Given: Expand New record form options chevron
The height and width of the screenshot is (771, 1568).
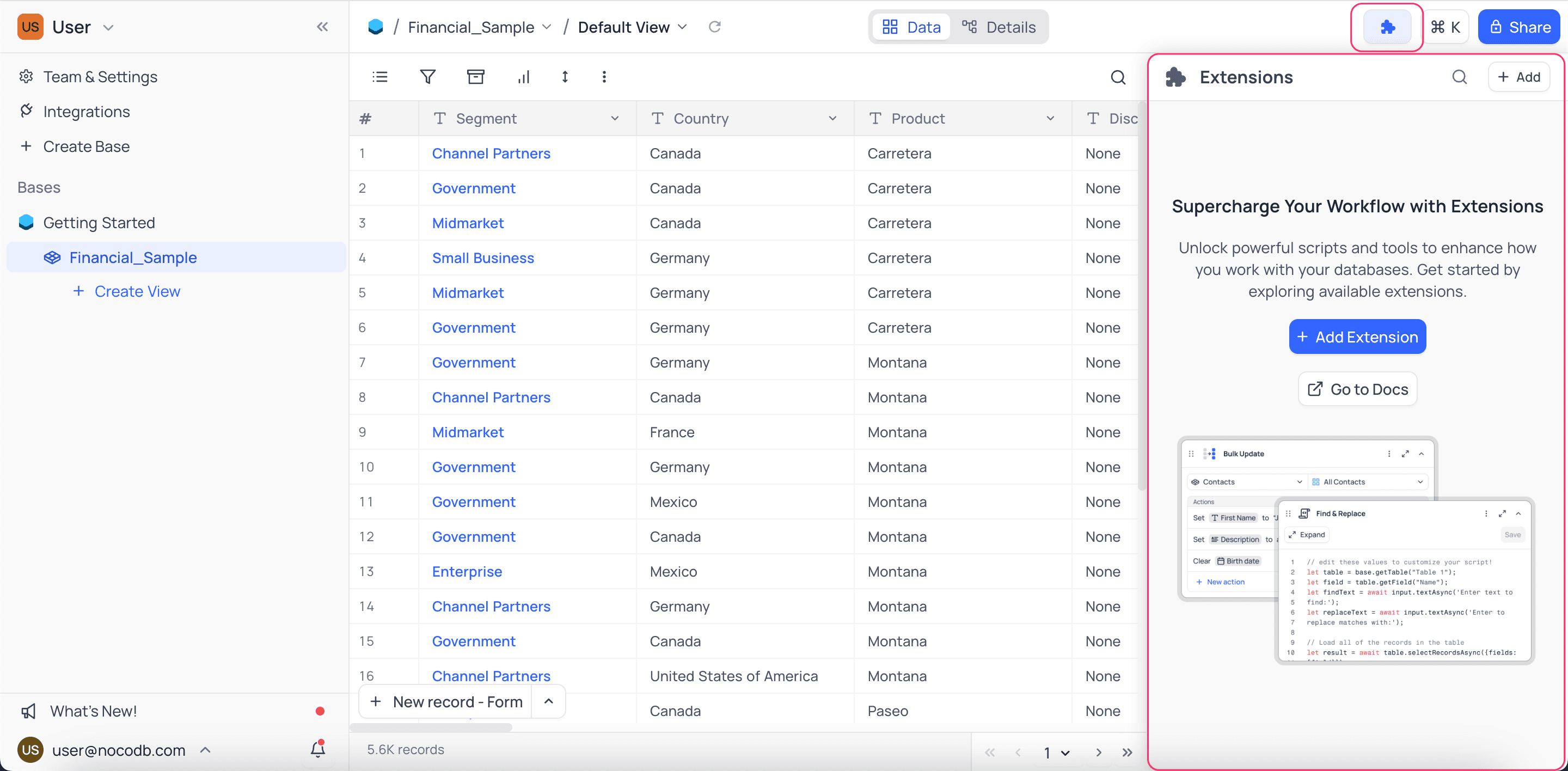Looking at the screenshot, I should point(548,701).
